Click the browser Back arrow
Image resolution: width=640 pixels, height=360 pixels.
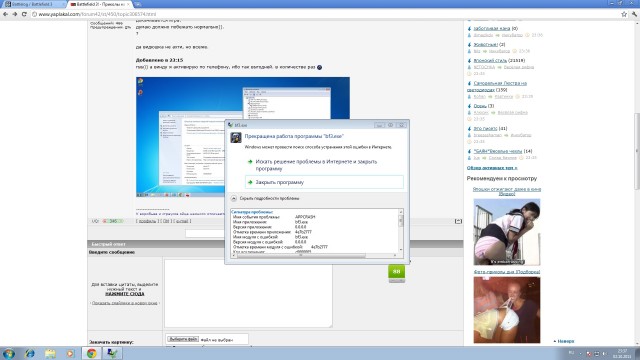point(5,14)
